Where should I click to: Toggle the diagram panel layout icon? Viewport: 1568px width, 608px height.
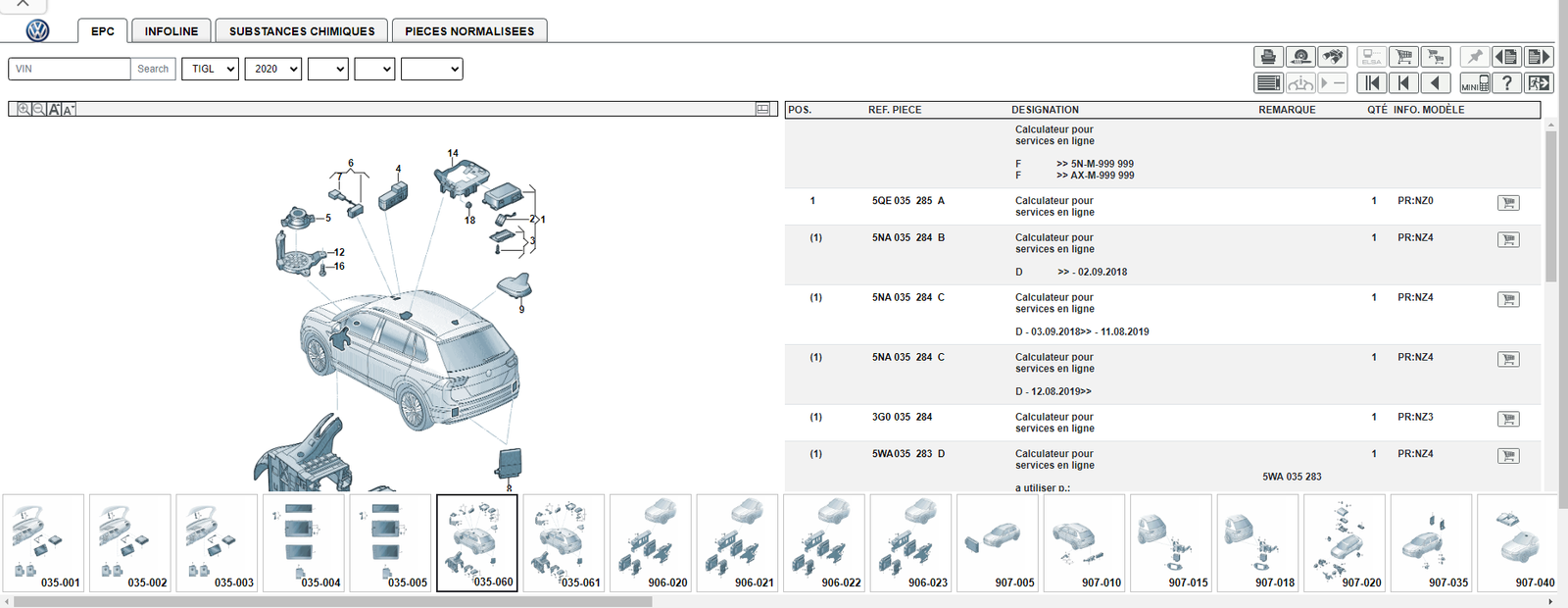point(762,109)
